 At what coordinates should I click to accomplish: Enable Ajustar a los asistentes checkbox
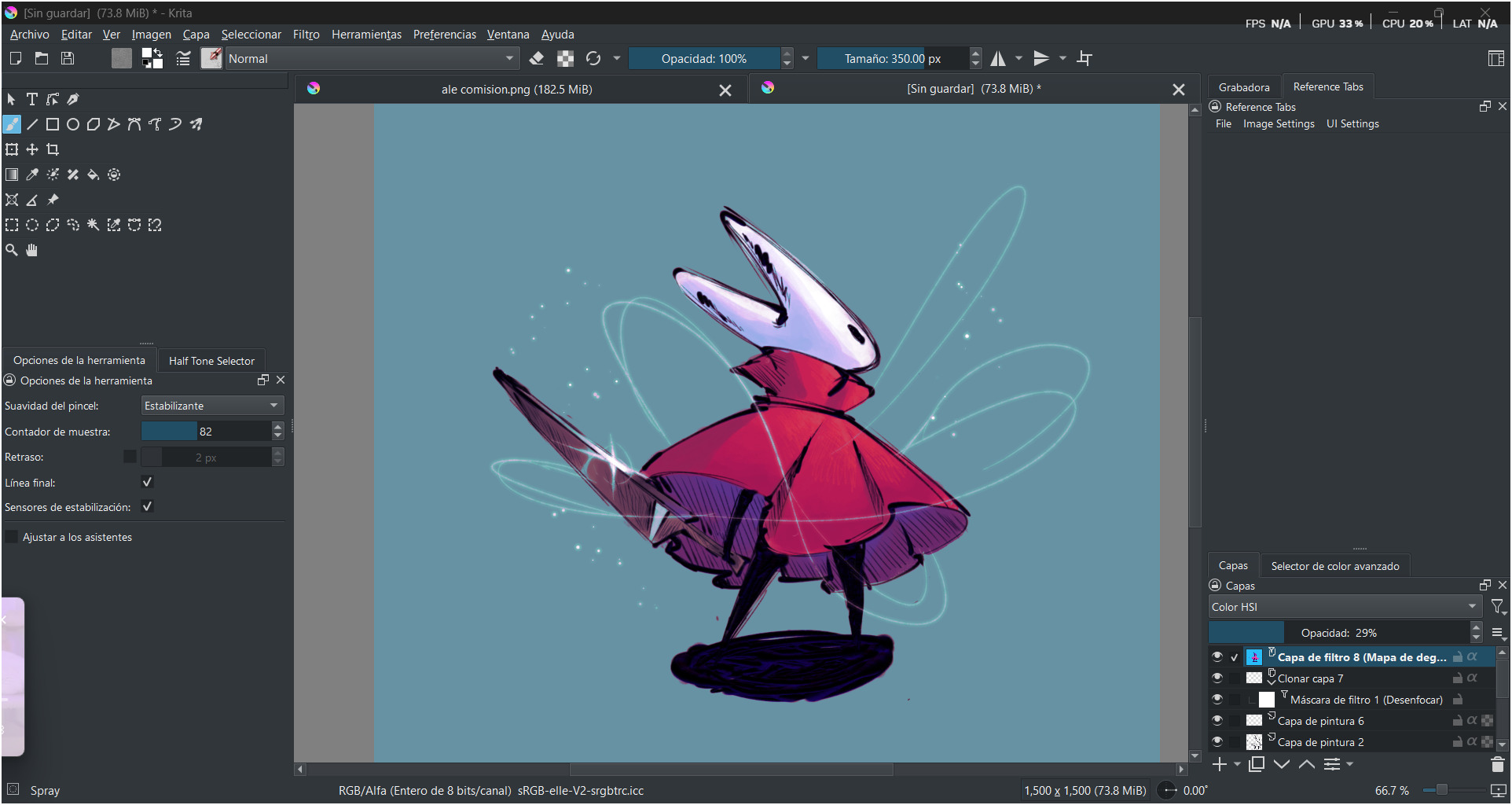12,537
